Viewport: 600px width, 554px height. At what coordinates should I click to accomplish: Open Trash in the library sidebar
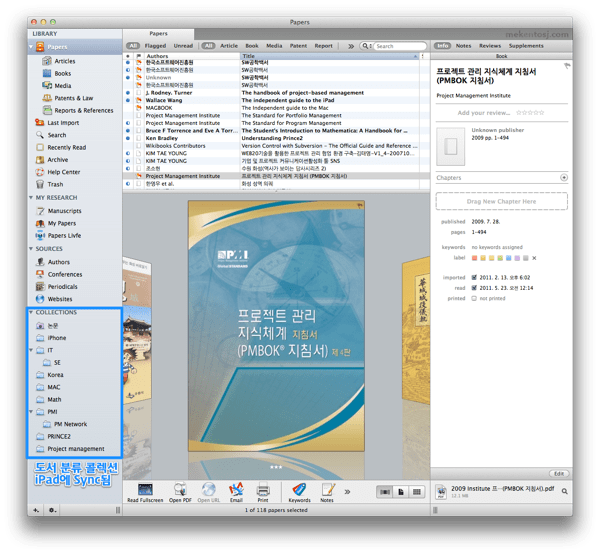(55, 184)
